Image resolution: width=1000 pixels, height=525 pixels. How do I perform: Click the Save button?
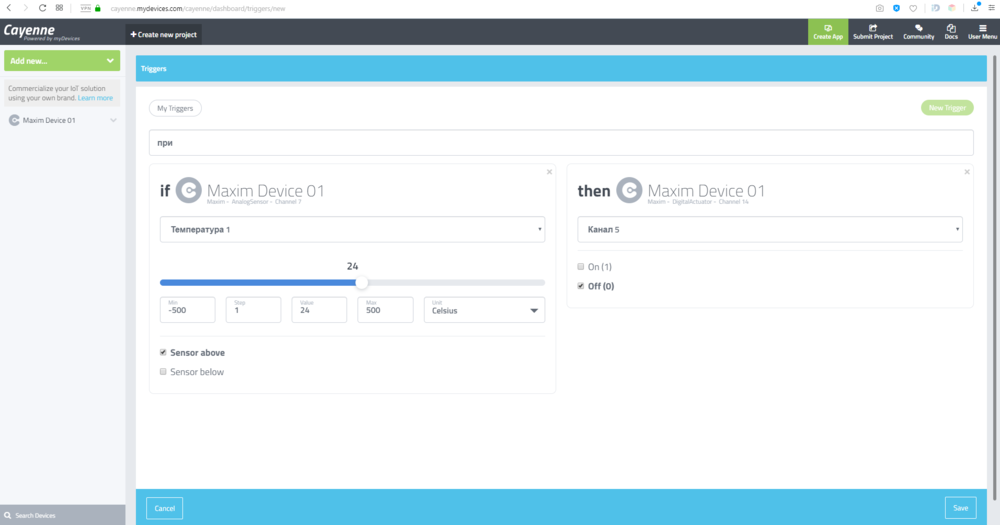[960, 508]
